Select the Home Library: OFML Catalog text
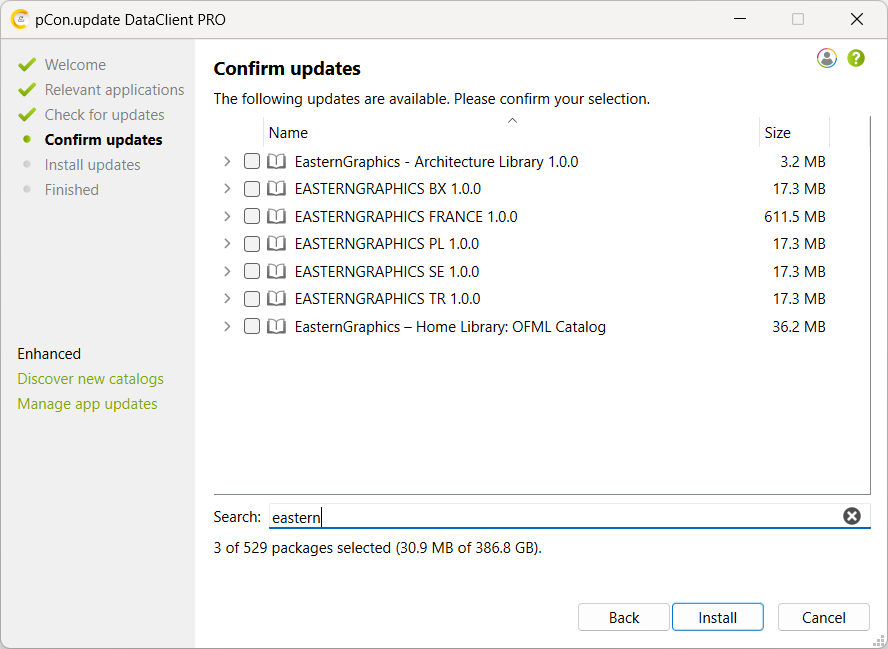 tap(450, 327)
